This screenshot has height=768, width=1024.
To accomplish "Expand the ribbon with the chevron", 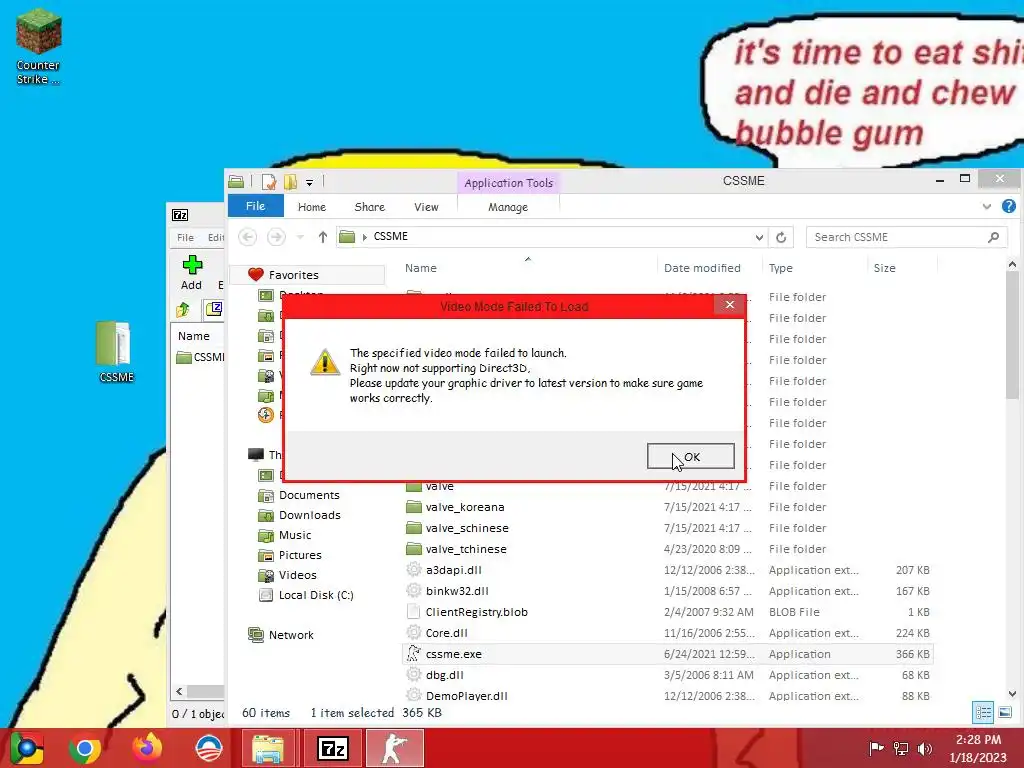I will pos(986,206).
